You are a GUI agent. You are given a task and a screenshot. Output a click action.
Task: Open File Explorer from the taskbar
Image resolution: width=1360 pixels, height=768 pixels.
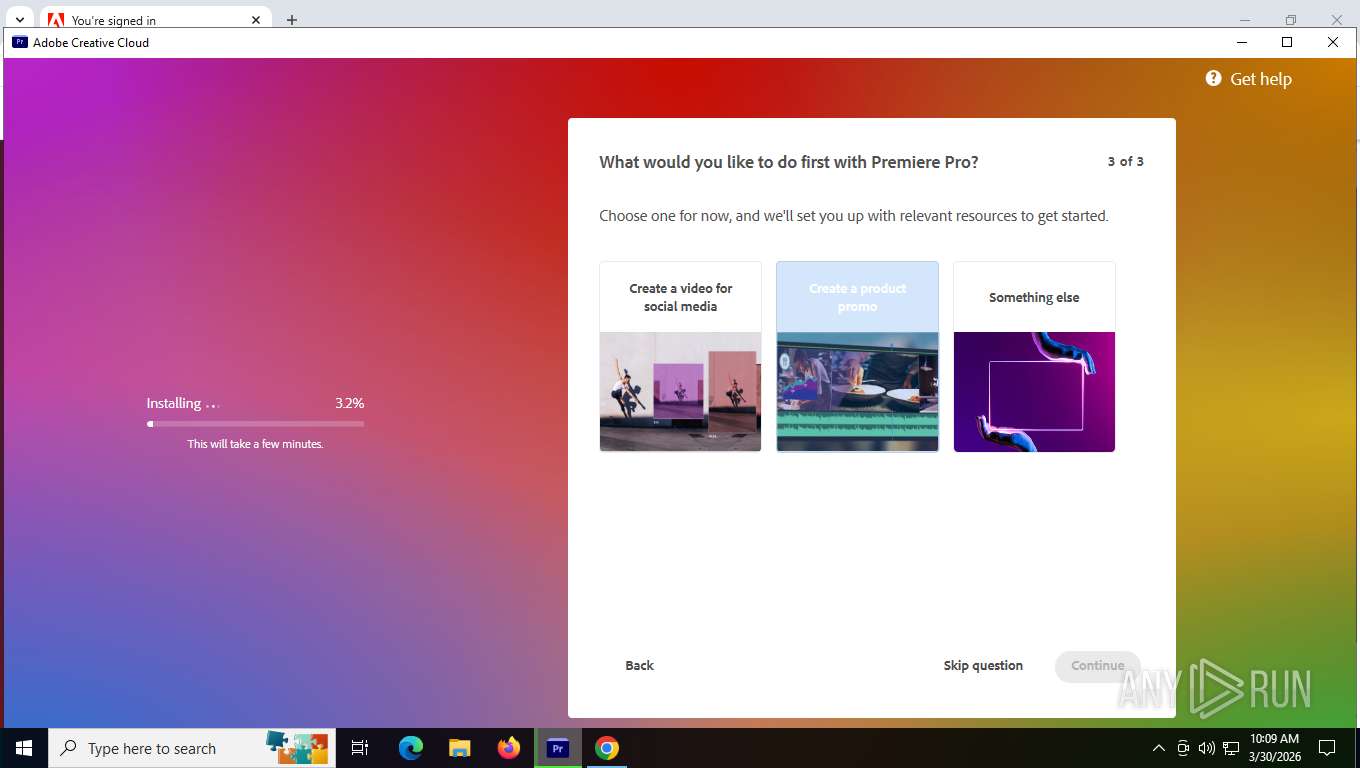tap(459, 748)
